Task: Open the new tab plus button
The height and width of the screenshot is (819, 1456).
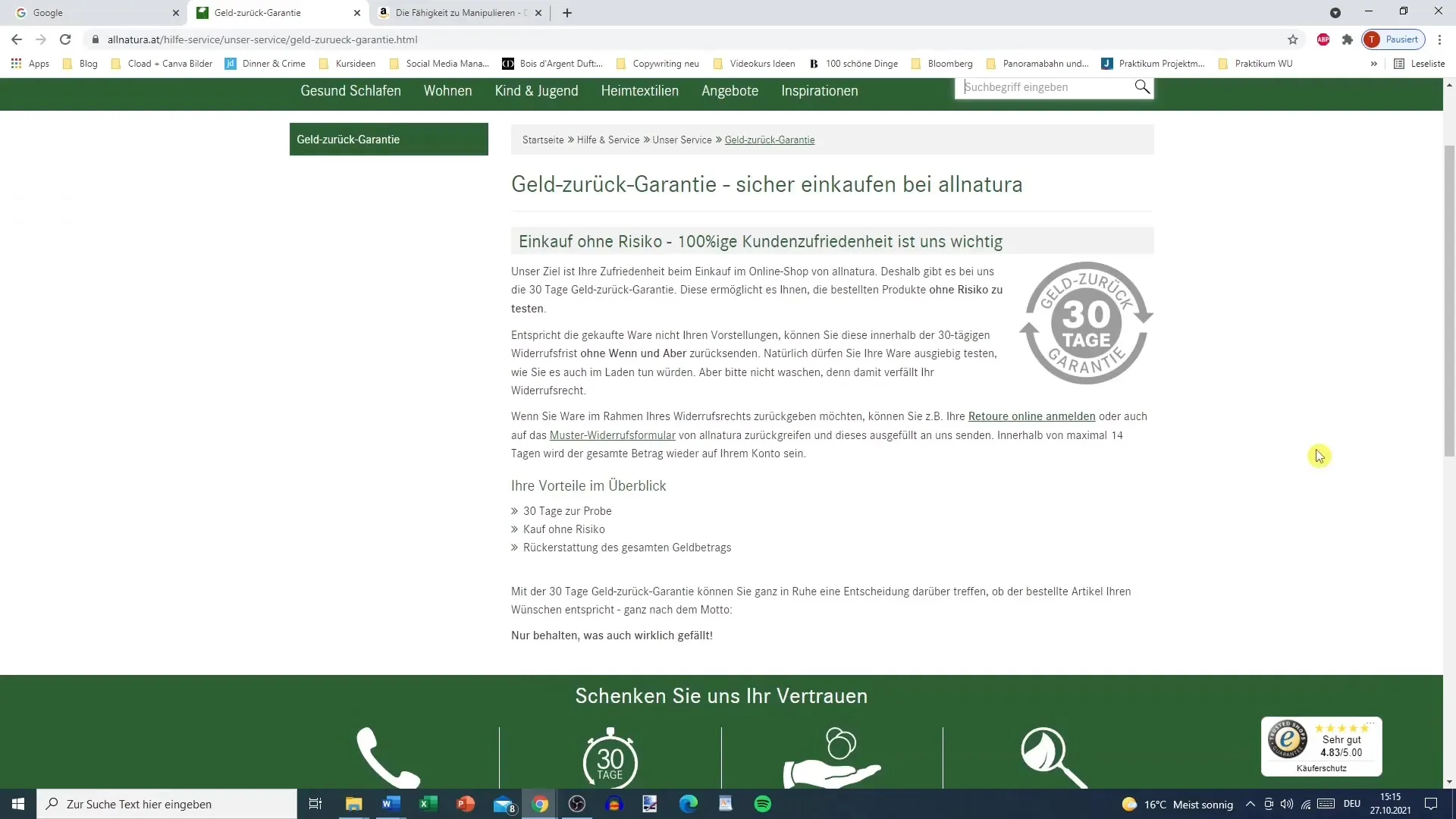Action: 567,13
